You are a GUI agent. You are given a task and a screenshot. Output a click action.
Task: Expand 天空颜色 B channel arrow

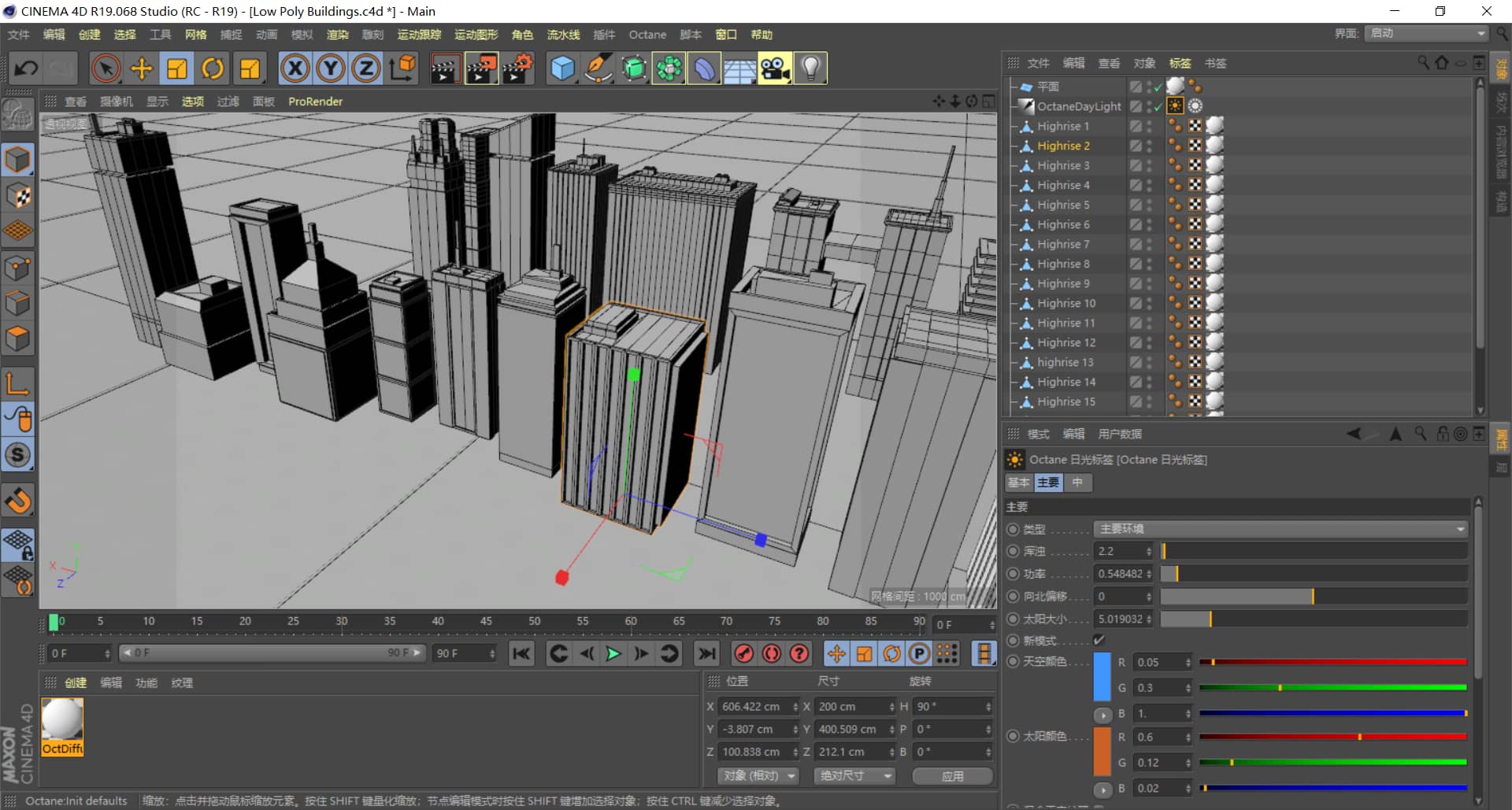pyautogui.click(x=1102, y=715)
